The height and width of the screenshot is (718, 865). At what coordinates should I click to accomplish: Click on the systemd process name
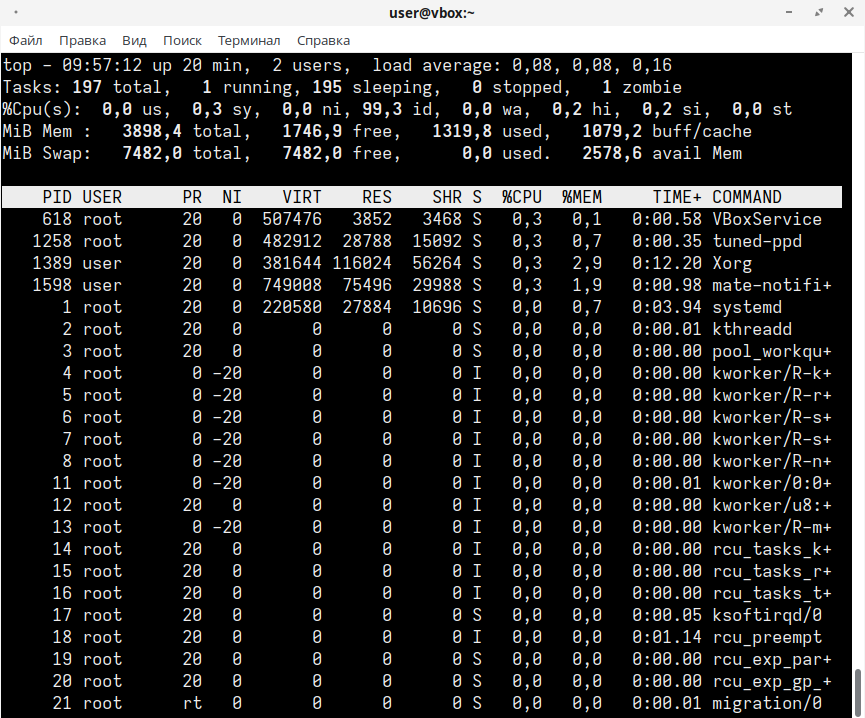[746, 307]
